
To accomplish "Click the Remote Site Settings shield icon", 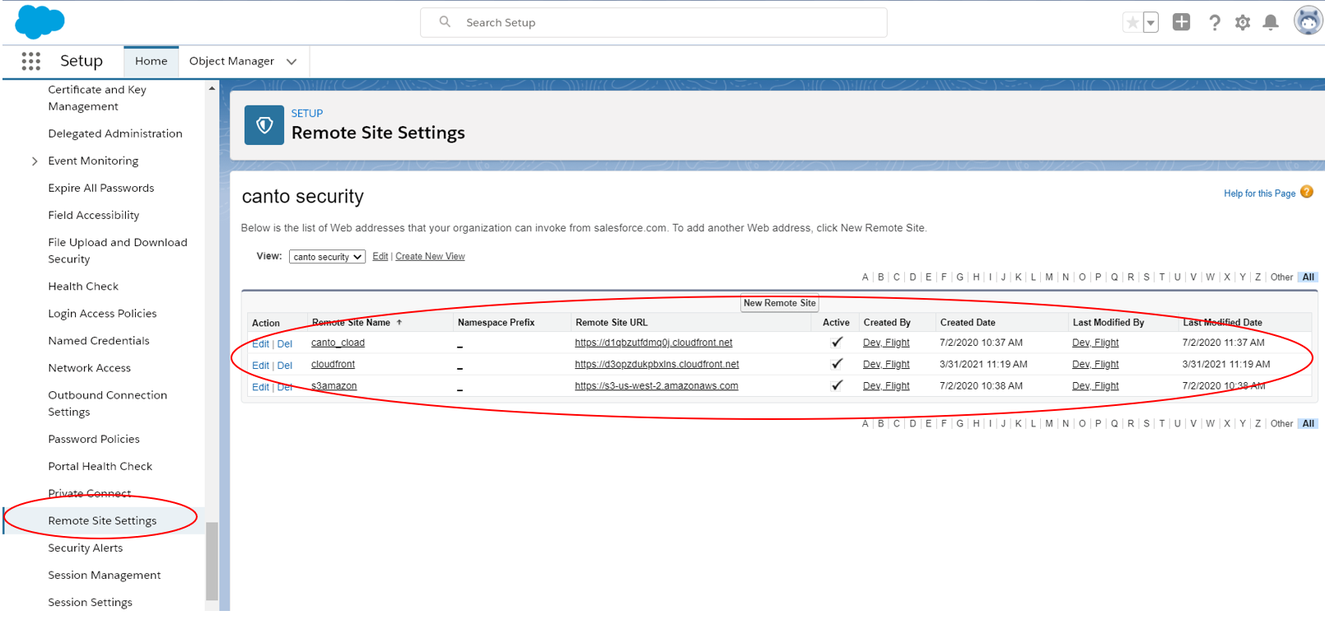I will (264, 125).
